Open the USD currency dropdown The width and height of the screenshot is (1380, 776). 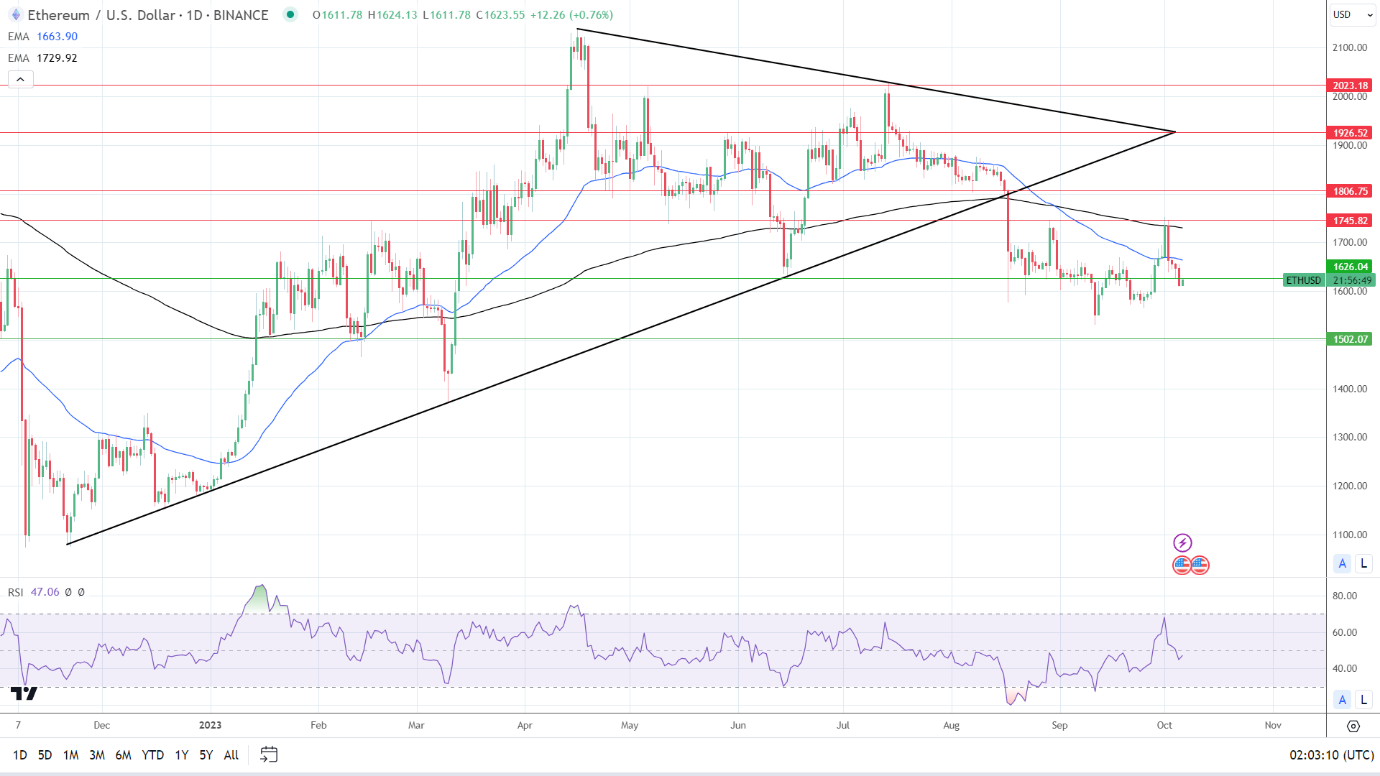click(1350, 14)
